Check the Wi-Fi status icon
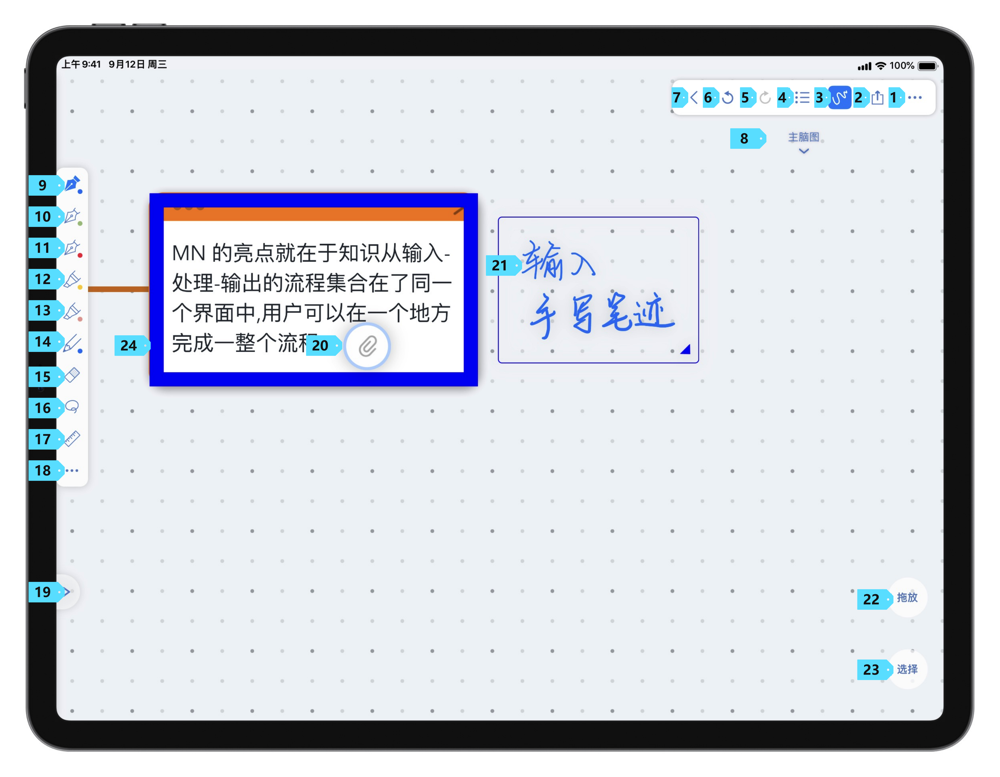 coord(881,66)
